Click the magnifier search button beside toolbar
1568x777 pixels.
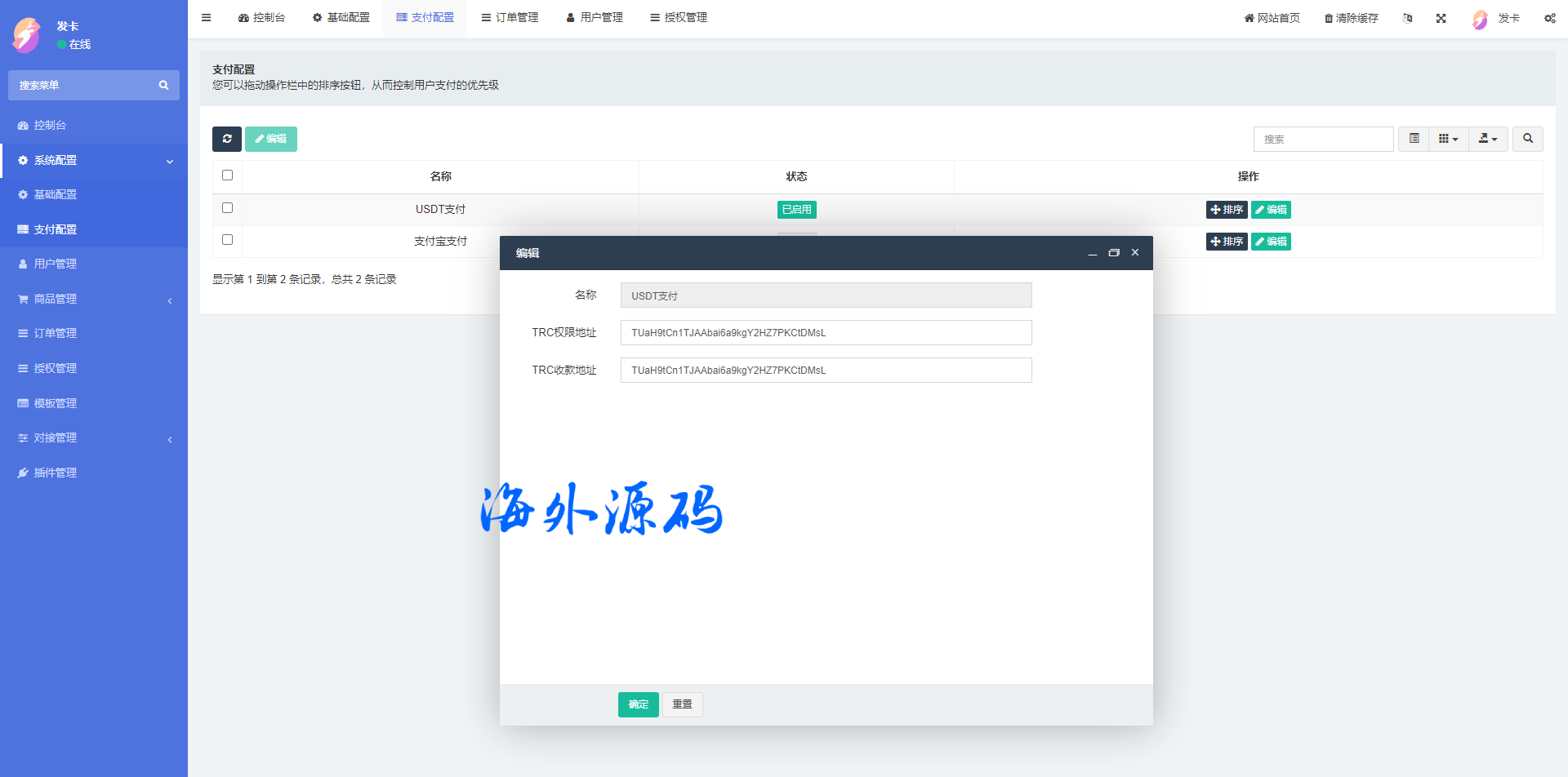[1527, 139]
